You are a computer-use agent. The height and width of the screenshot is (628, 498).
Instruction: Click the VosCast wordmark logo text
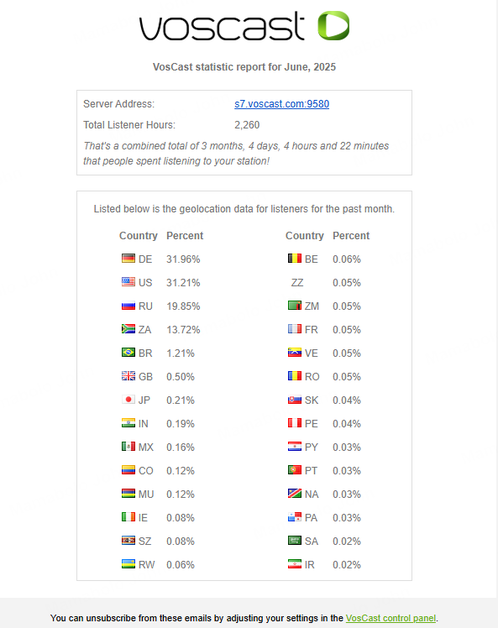click(x=222, y=26)
